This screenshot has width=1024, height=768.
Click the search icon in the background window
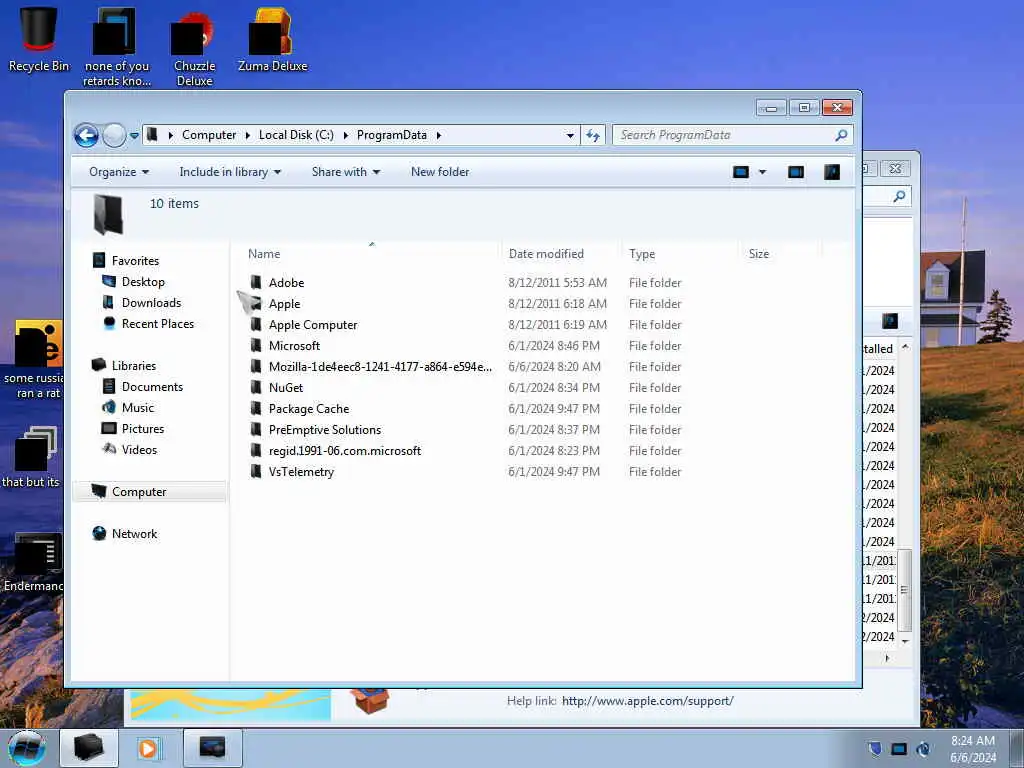pyautogui.click(x=899, y=196)
